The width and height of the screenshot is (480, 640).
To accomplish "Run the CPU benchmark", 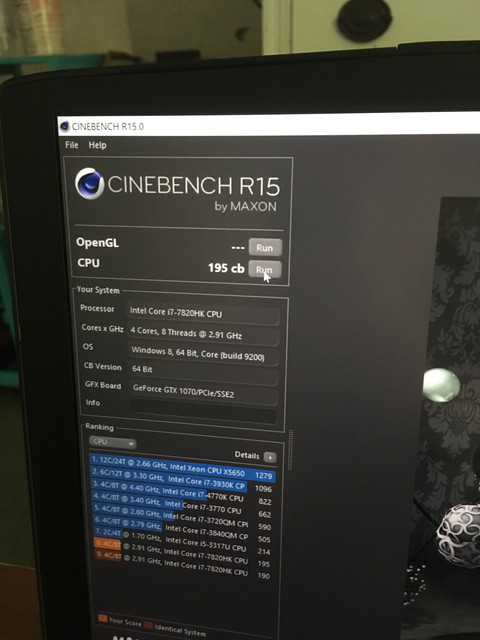I will tap(264, 269).
